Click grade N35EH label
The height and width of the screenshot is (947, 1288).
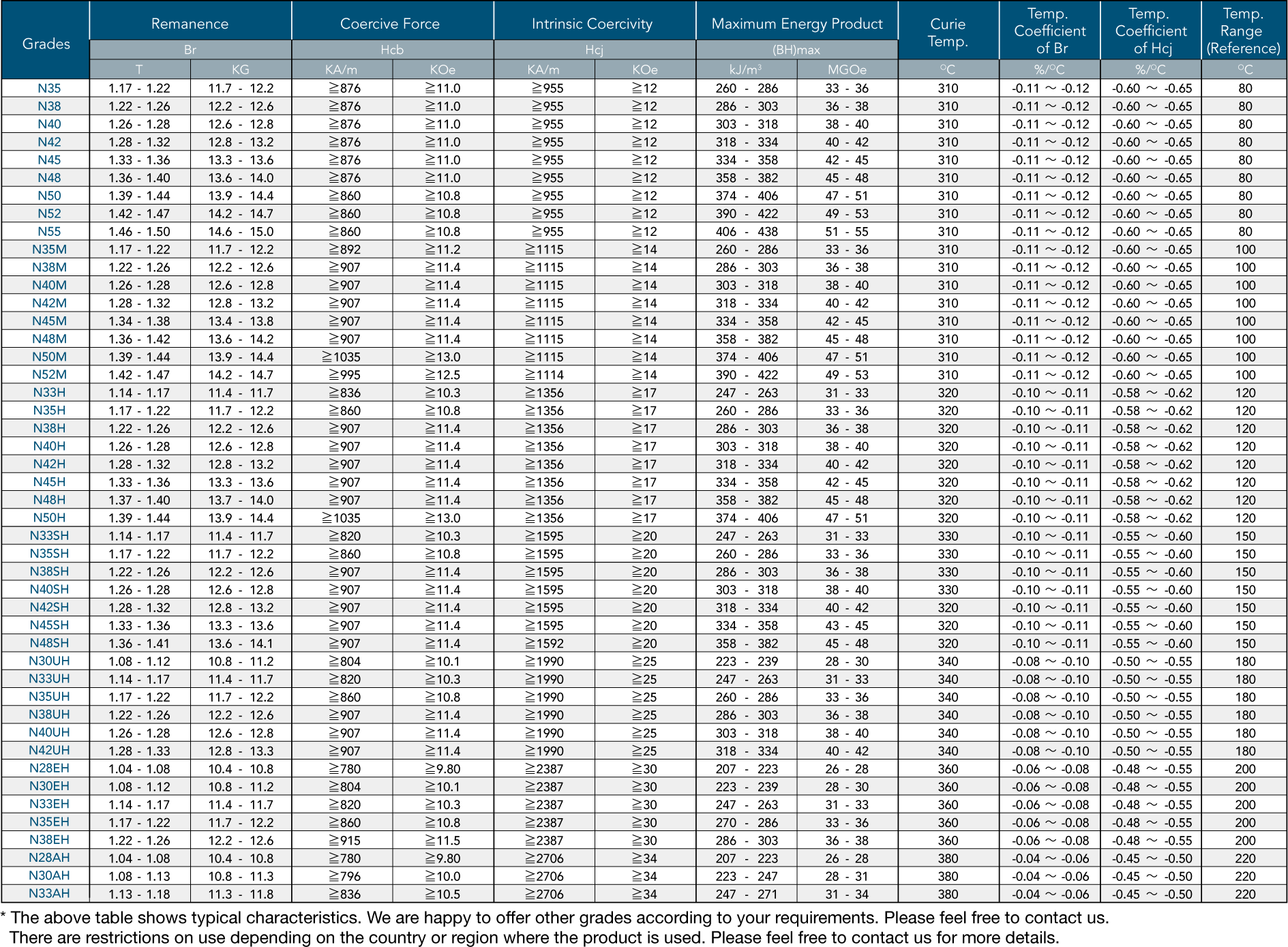[x=49, y=822]
